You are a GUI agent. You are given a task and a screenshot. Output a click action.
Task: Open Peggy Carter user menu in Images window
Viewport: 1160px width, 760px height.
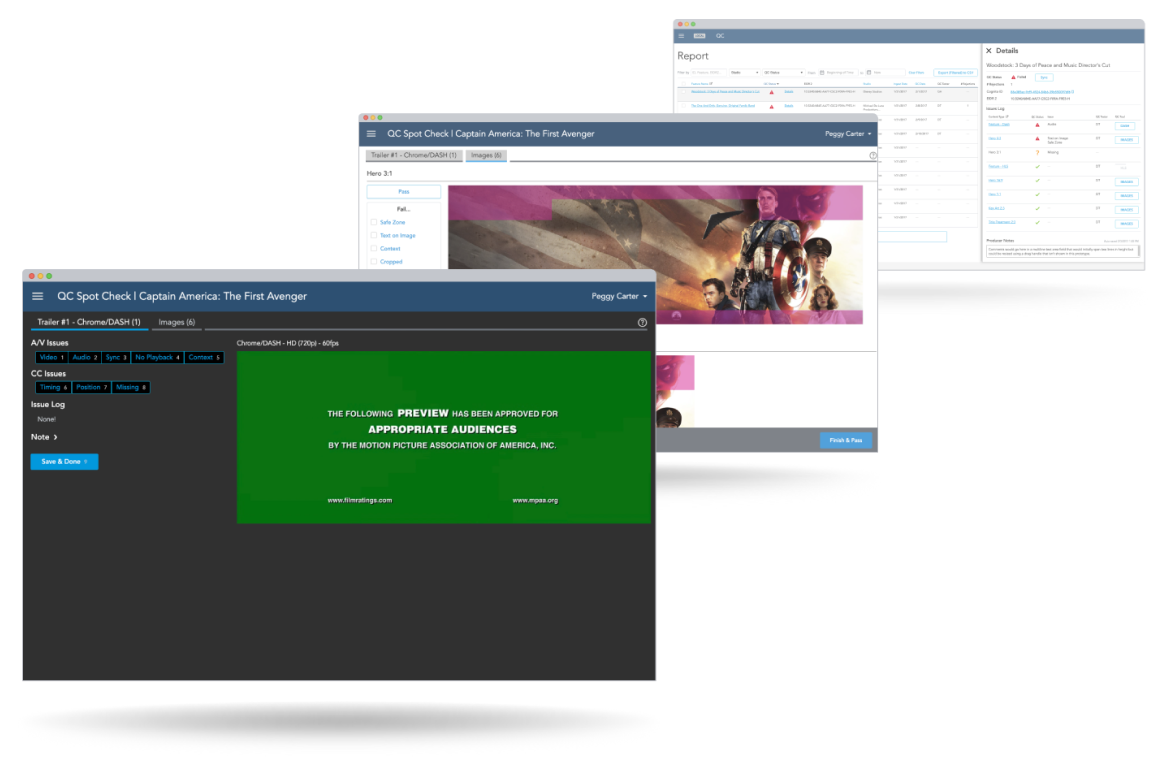tap(849, 134)
